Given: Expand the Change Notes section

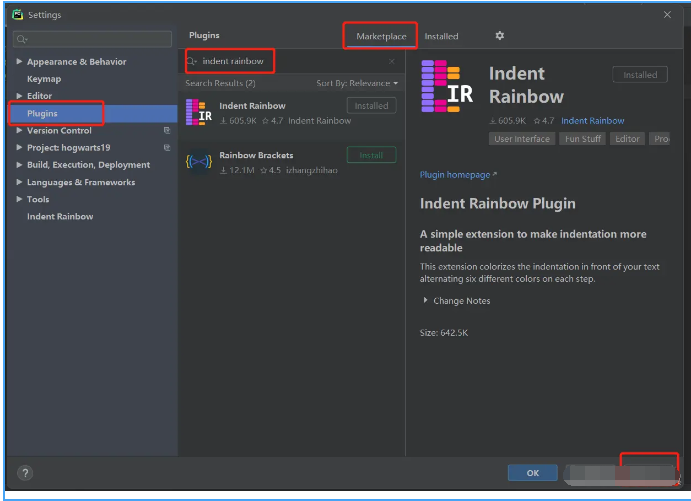Looking at the screenshot, I should tap(425, 301).
